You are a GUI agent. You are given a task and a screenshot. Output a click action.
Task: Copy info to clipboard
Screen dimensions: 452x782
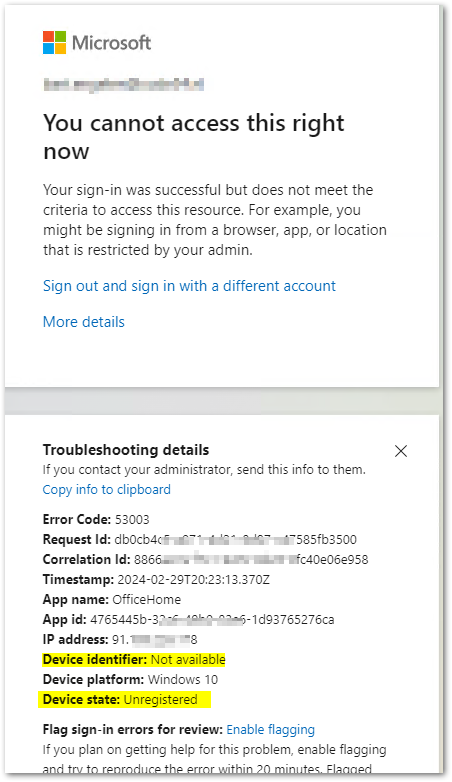[107, 489]
